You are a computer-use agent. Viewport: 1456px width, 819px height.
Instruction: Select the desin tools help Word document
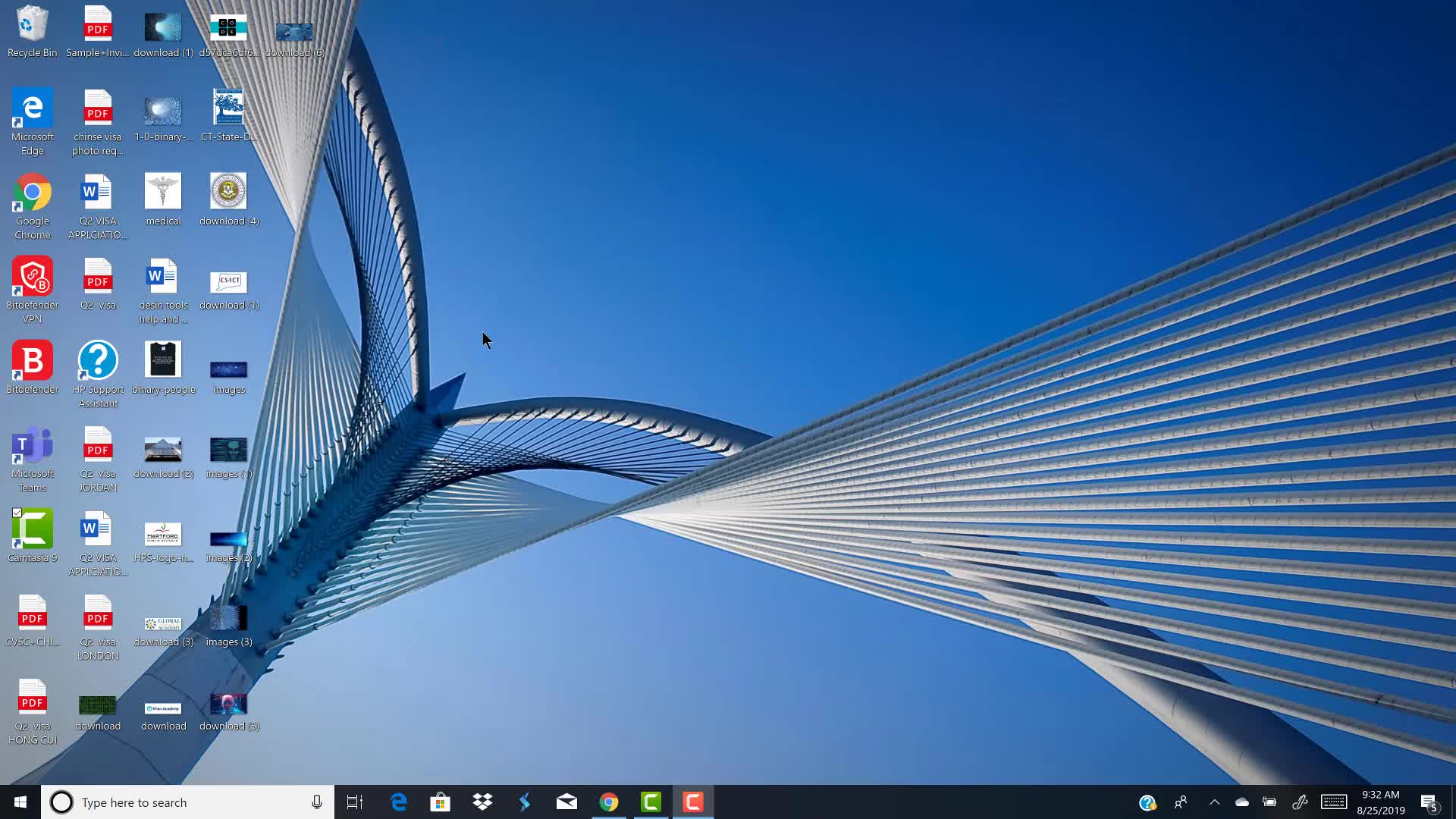[x=163, y=290]
